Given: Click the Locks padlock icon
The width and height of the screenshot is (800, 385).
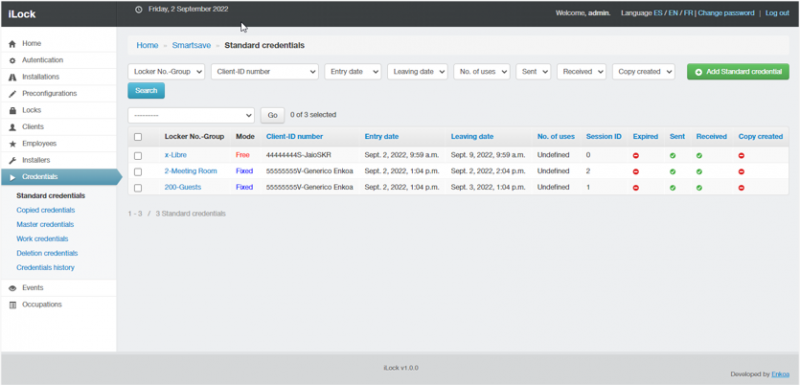Looking at the screenshot, I should (x=13, y=111).
